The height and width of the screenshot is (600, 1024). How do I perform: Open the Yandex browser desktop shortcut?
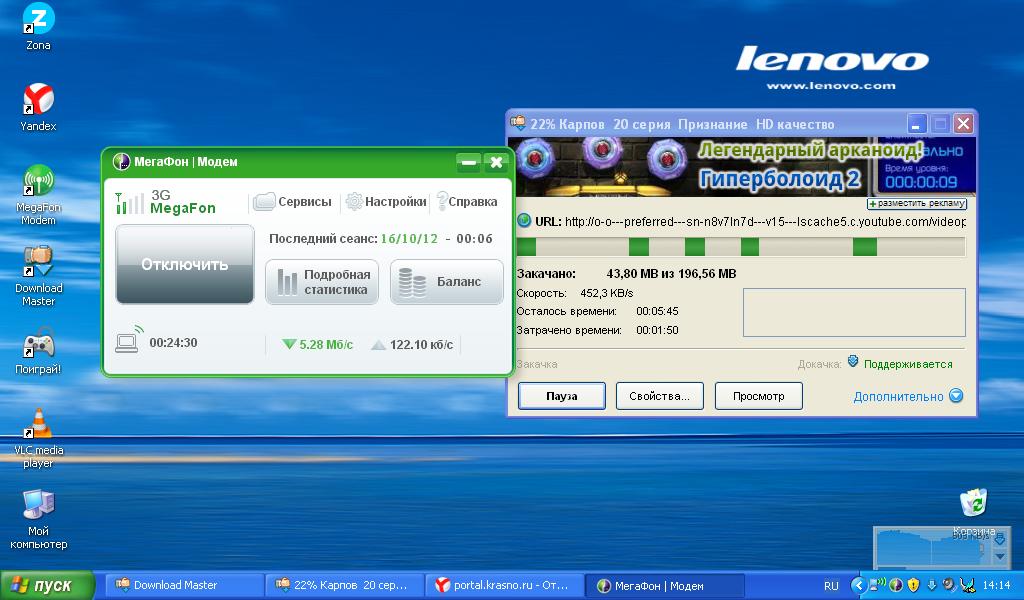pyautogui.click(x=39, y=99)
